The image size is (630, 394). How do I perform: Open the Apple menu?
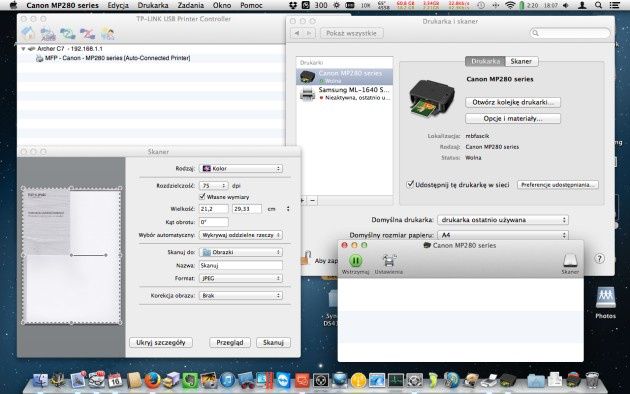[x=13, y=5]
